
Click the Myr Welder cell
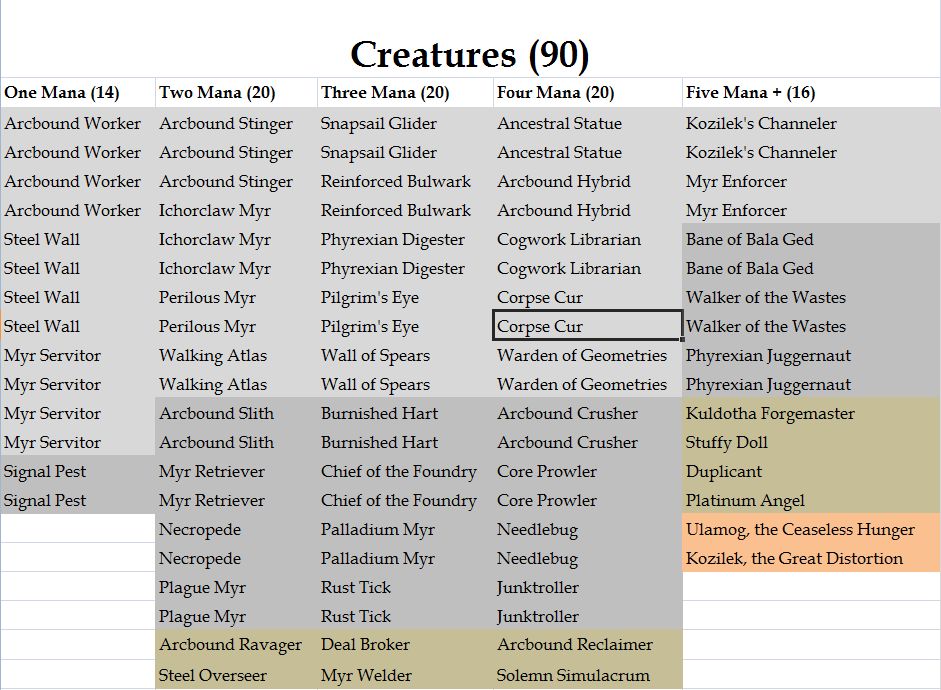coord(406,675)
